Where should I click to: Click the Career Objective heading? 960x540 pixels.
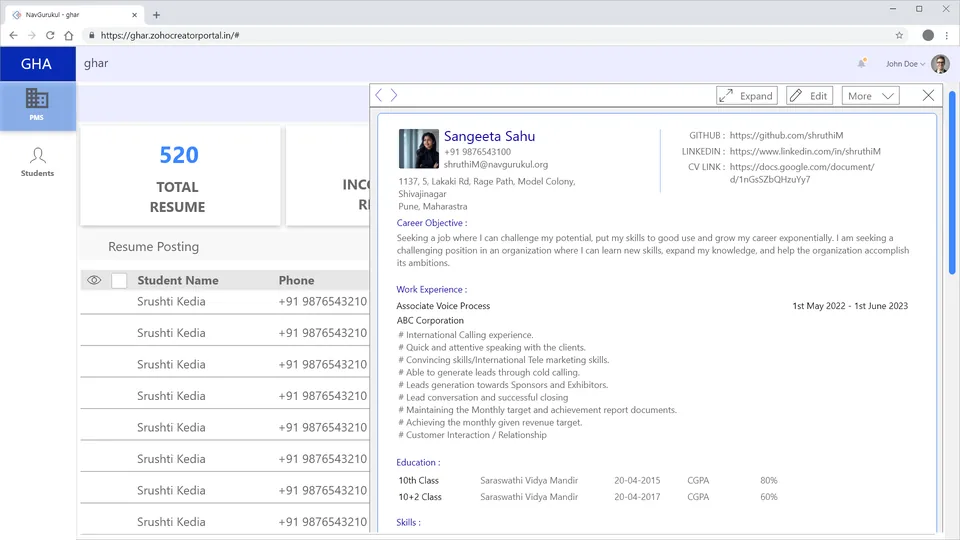[x=432, y=223]
